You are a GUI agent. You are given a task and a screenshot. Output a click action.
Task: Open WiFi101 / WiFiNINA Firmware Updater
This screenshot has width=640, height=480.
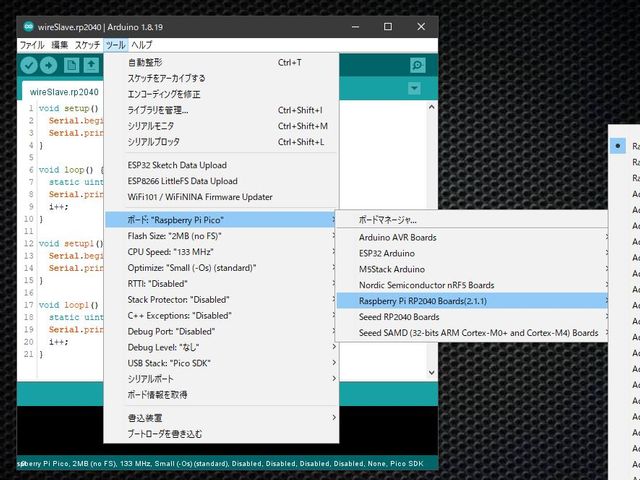pos(221,197)
